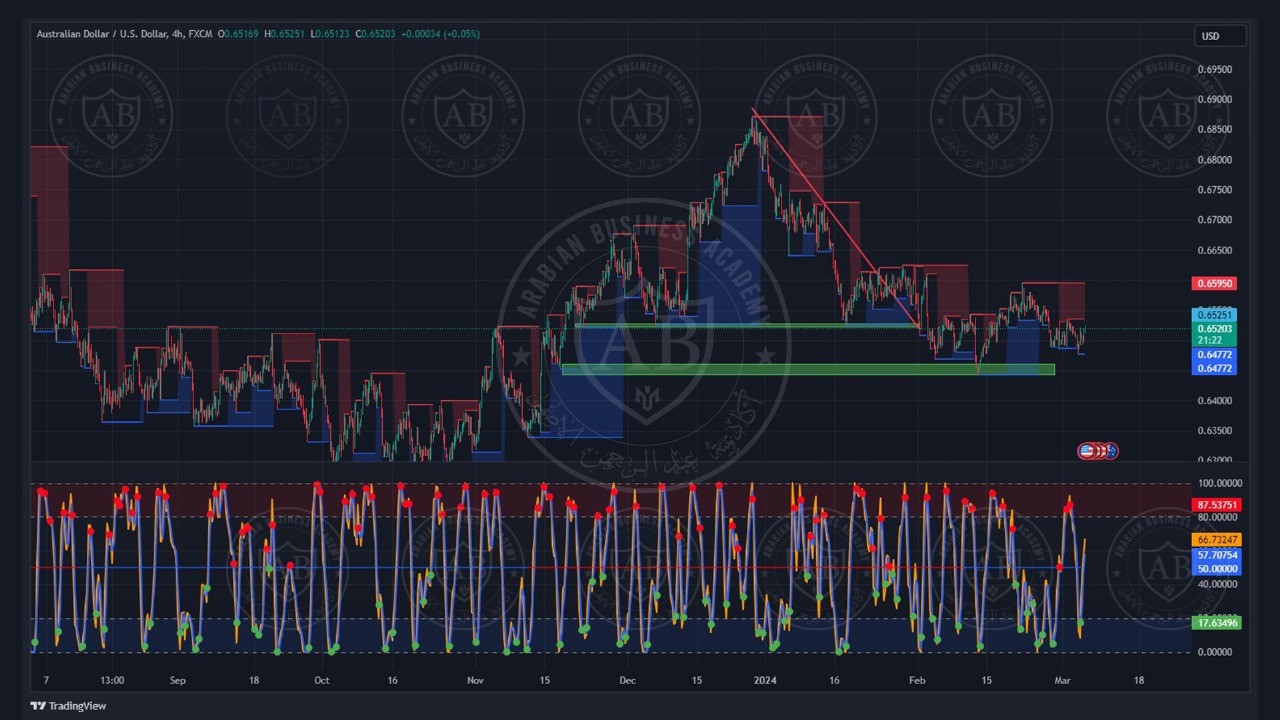The height and width of the screenshot is (720, 1280).
Task: Click the 50.00000 indicator midline label
Action: pos(1218,568)
